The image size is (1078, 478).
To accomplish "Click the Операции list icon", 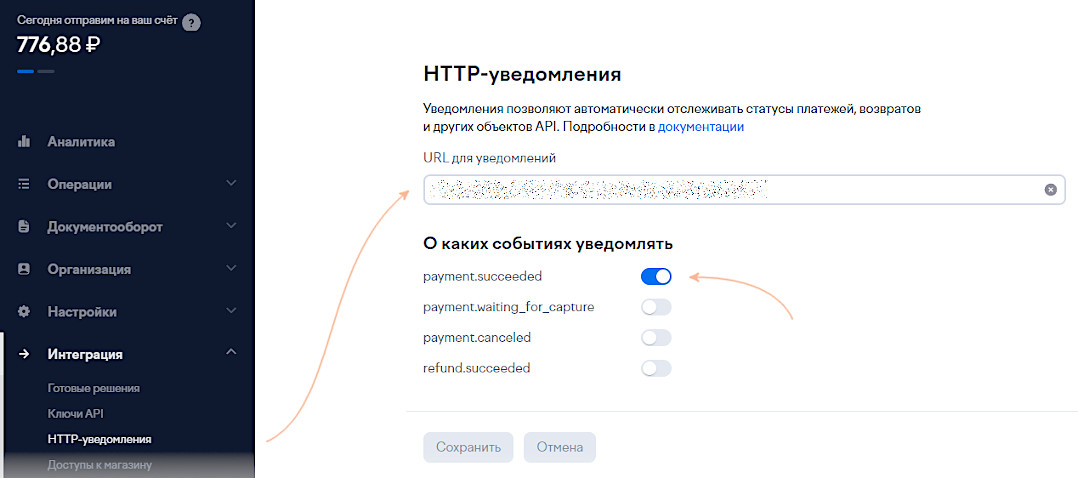I will [x=24, y=184].
